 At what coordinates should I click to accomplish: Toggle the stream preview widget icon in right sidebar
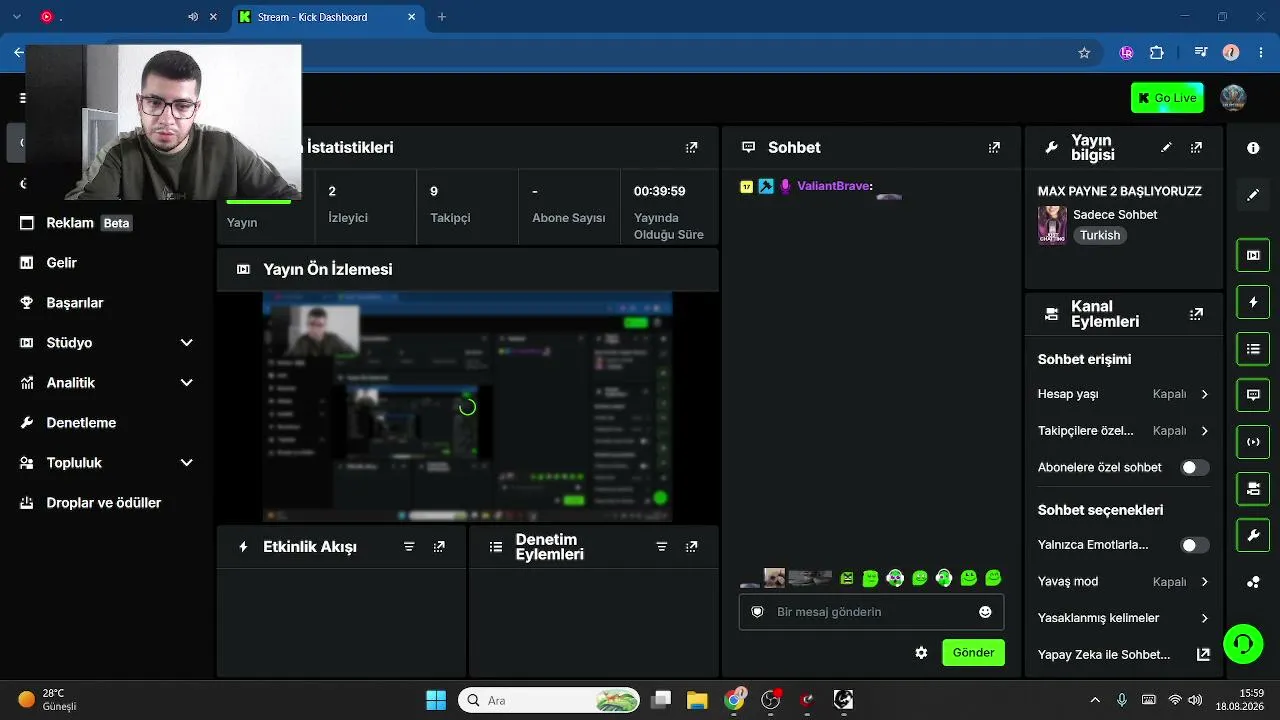pyautogui.click(x=1253, y=255)
